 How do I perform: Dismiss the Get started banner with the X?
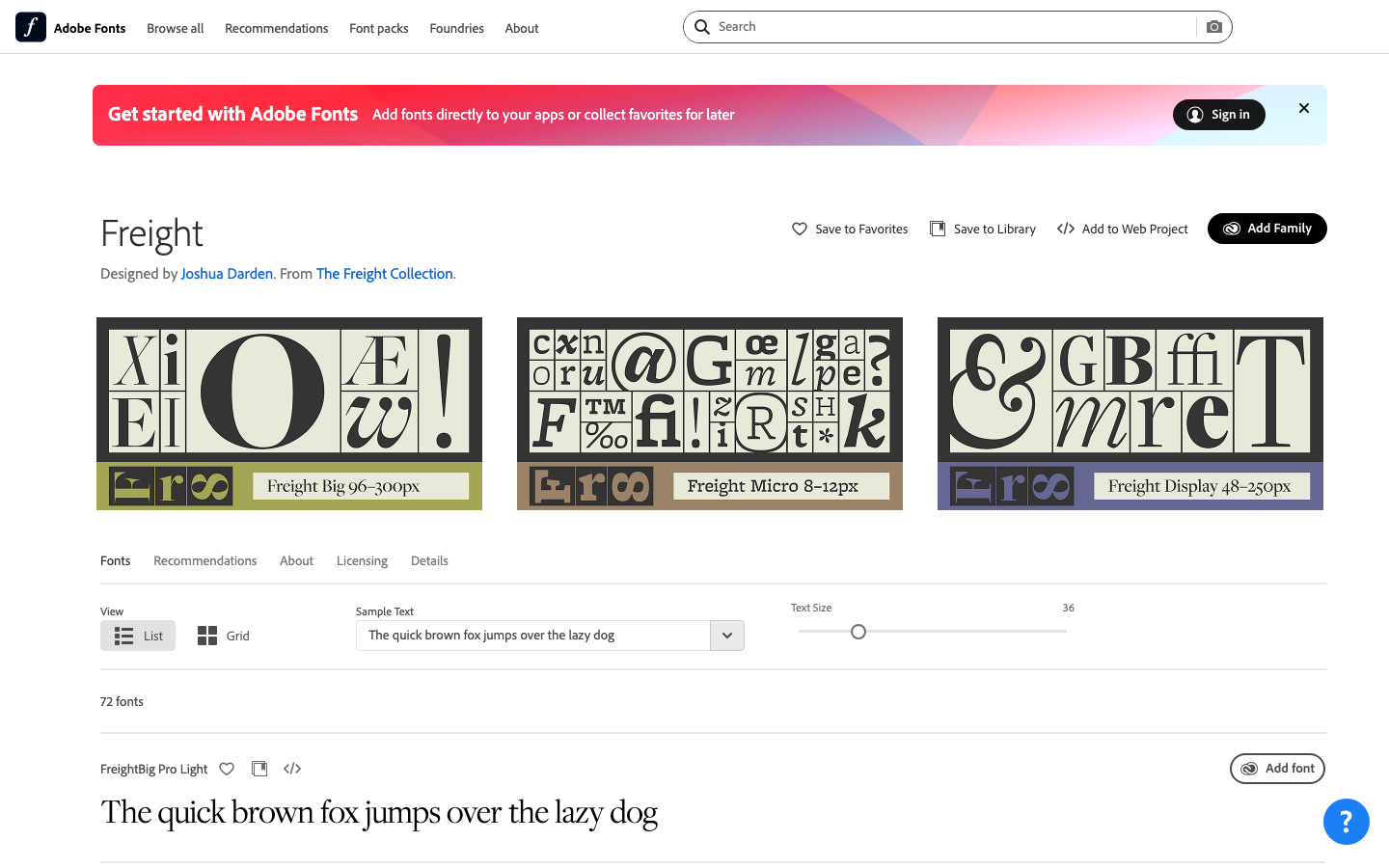1303,108
